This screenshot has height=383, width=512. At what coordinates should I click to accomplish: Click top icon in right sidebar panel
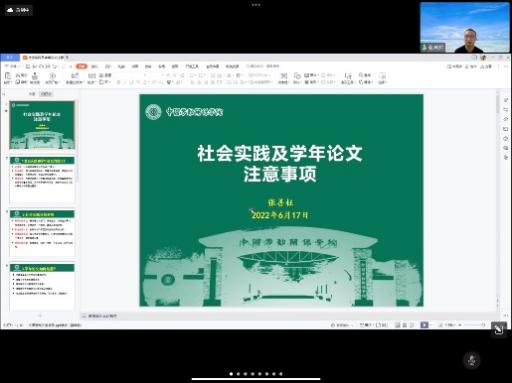pos(506,100)
